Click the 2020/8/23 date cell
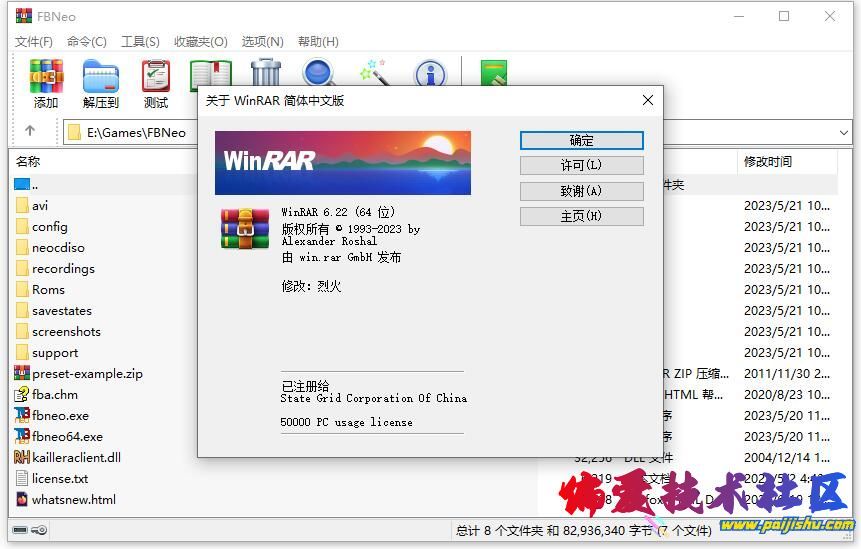This screenshot has height=549, width=861. point(787,394)
